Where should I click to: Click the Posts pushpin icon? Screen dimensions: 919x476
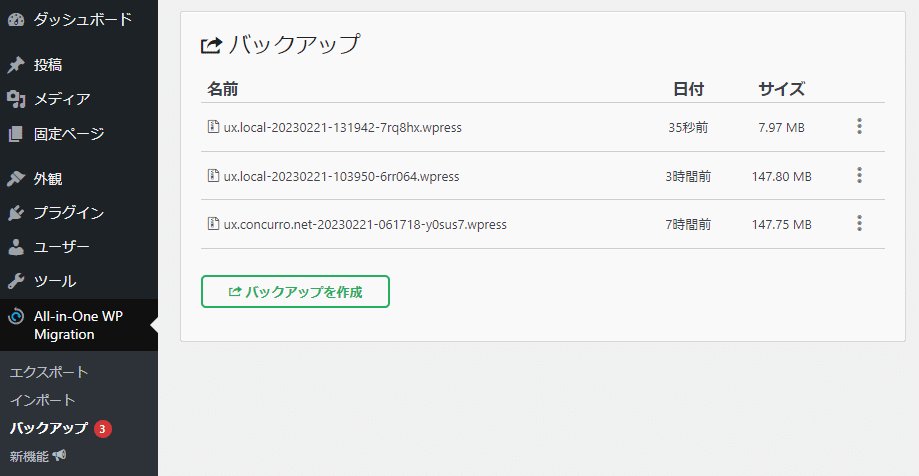click(16, 65)
